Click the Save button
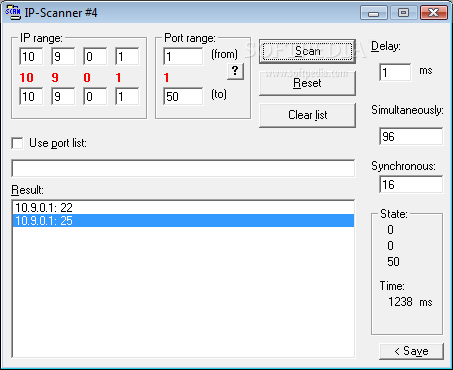Image resolution: width=453 pixels, height=370 pixels. coord(411,351)
